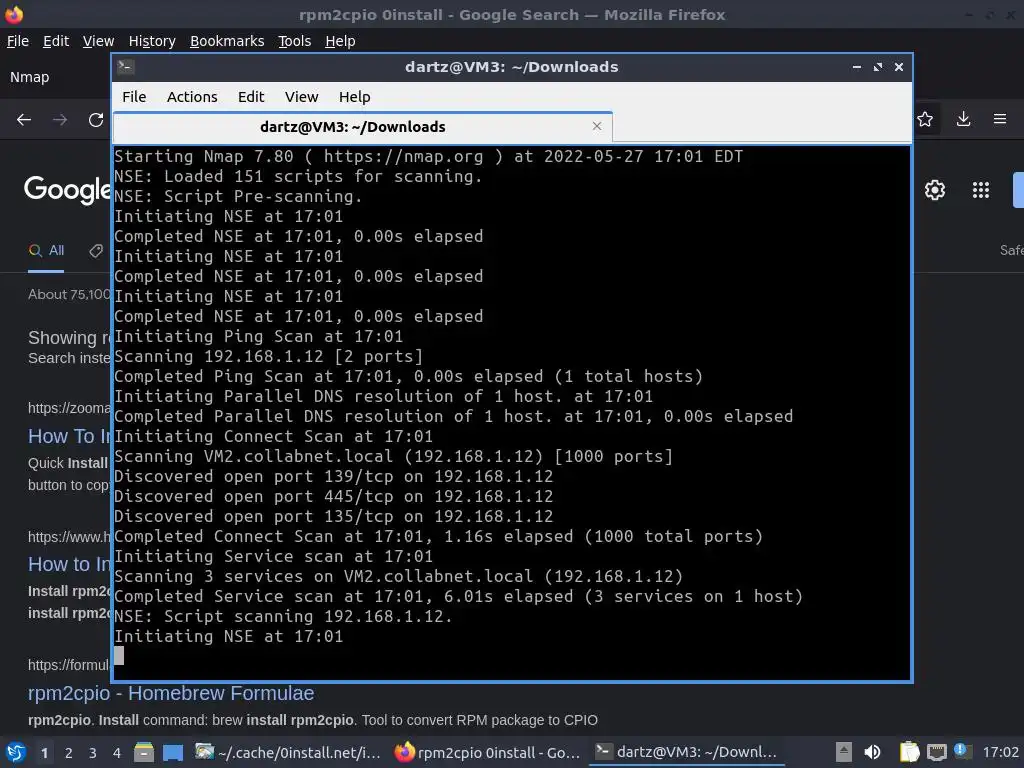Select the All search tab
This screenshot has height=768, width=1024.
coord(46,251)
